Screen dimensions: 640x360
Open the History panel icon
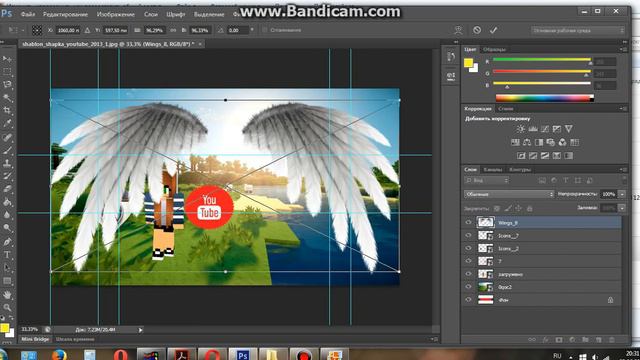point(451,56)
